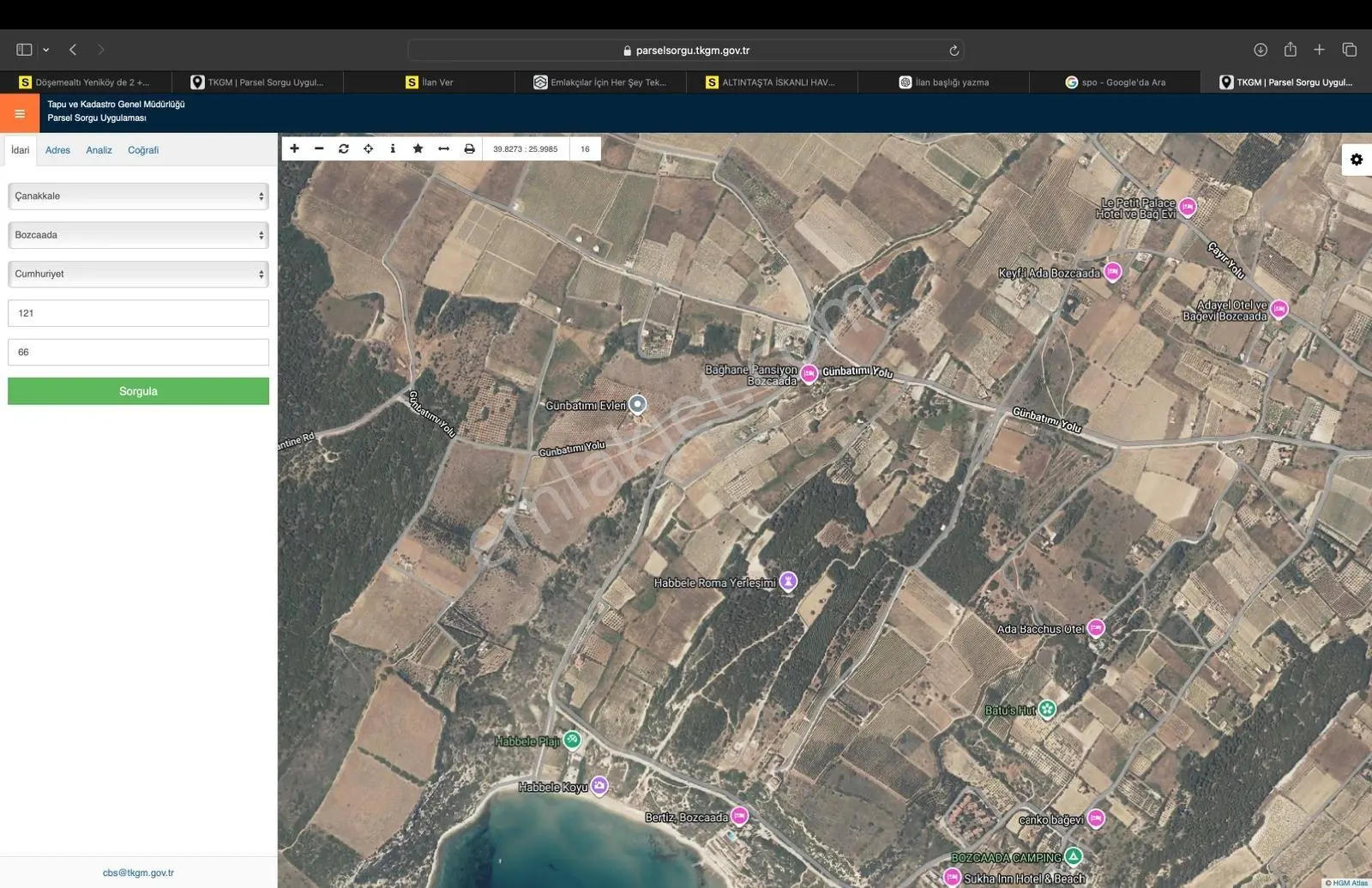This screenshot has width=1372, height=888.
Task: Expand the Bozcaada district dropdown
Action: (138, 235)
